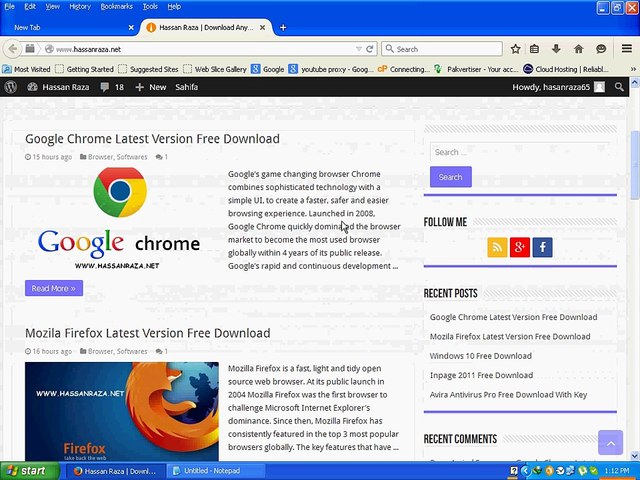The width and height of the screenshot is (640, 480).
Task: Open the Google Chrome Latest Version post title
Action: 152,139
